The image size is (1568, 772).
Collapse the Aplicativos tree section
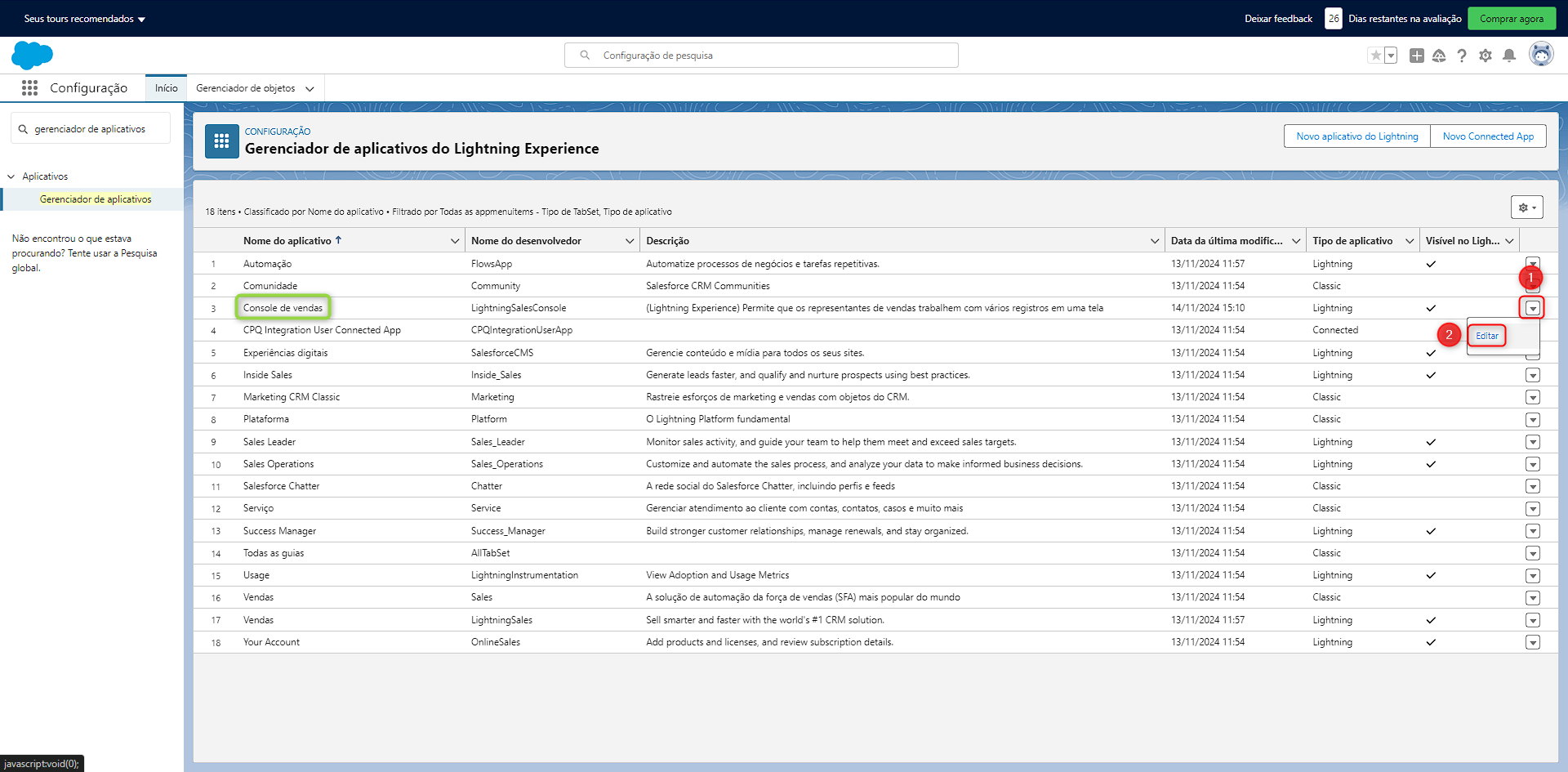(11, 176)
